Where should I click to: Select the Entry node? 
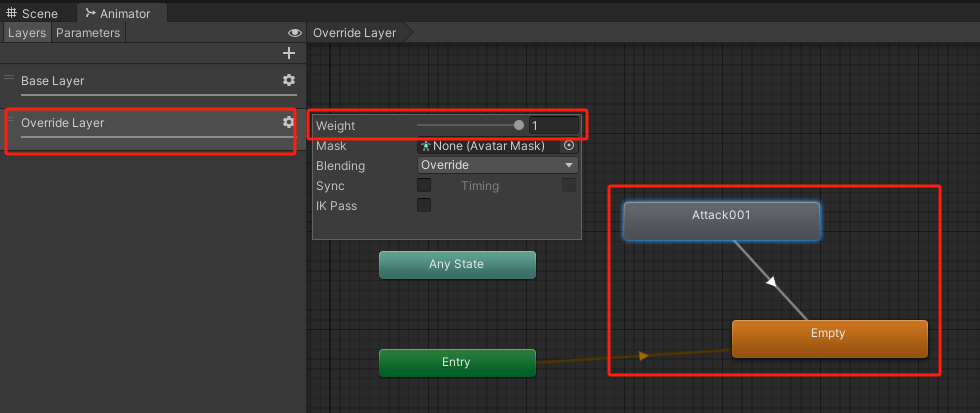(x=457, y=363)
